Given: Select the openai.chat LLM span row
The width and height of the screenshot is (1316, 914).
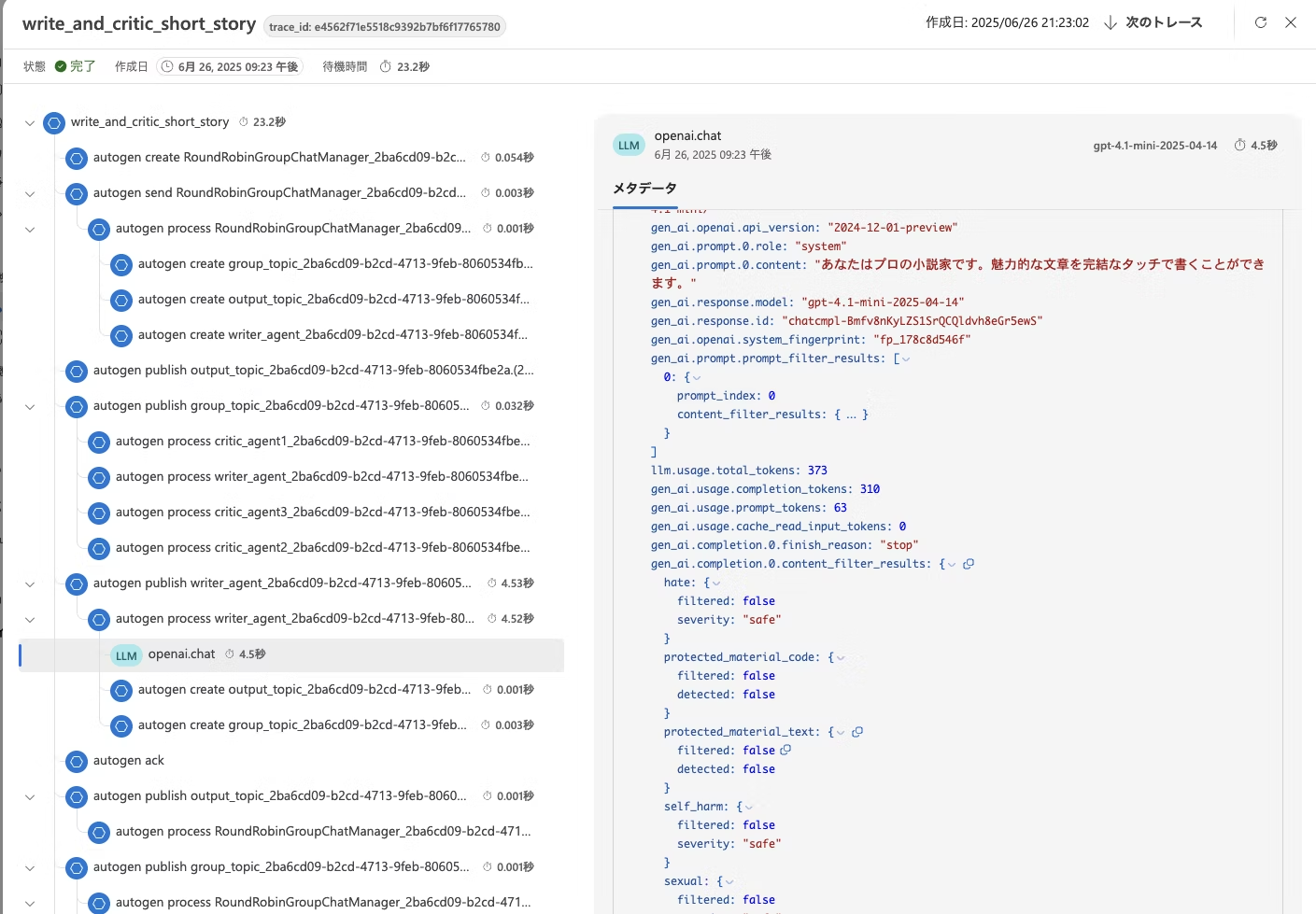Looking at the screenshot, I should pyautogui.click(x=291, y=654).
